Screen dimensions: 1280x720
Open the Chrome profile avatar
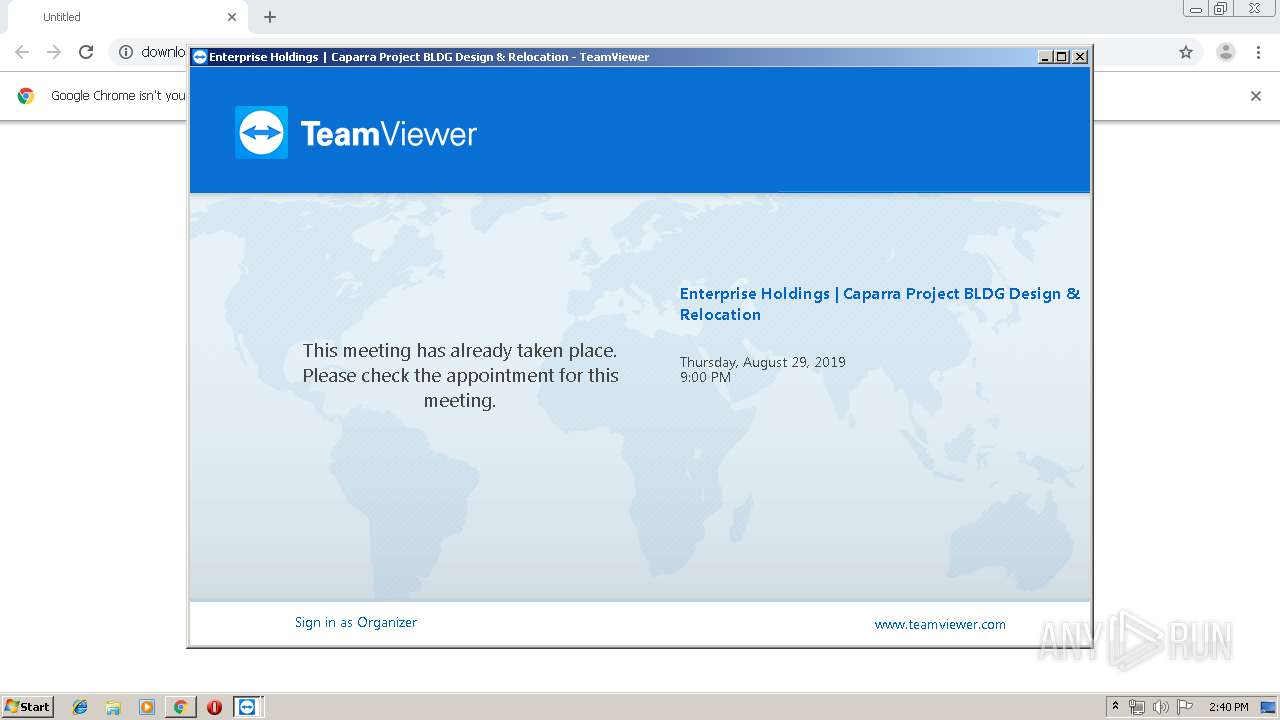(x=1226, y=52)
